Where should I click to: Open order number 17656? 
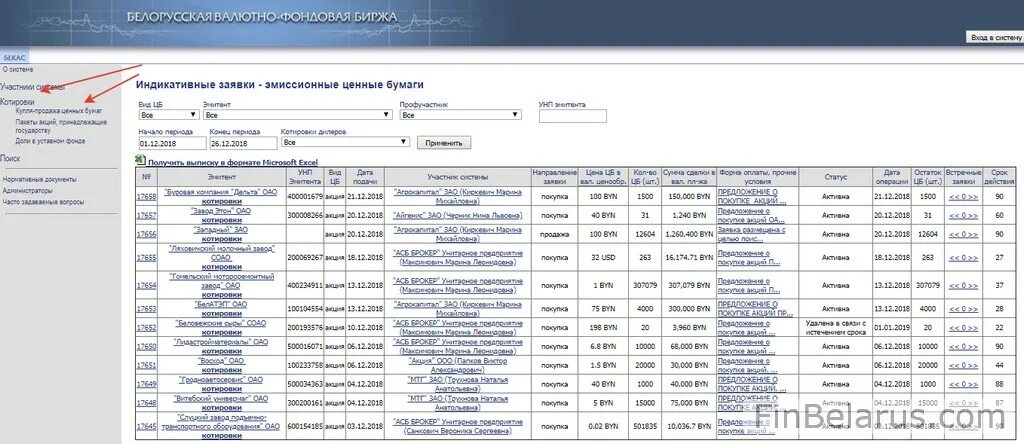pos(146,234)
